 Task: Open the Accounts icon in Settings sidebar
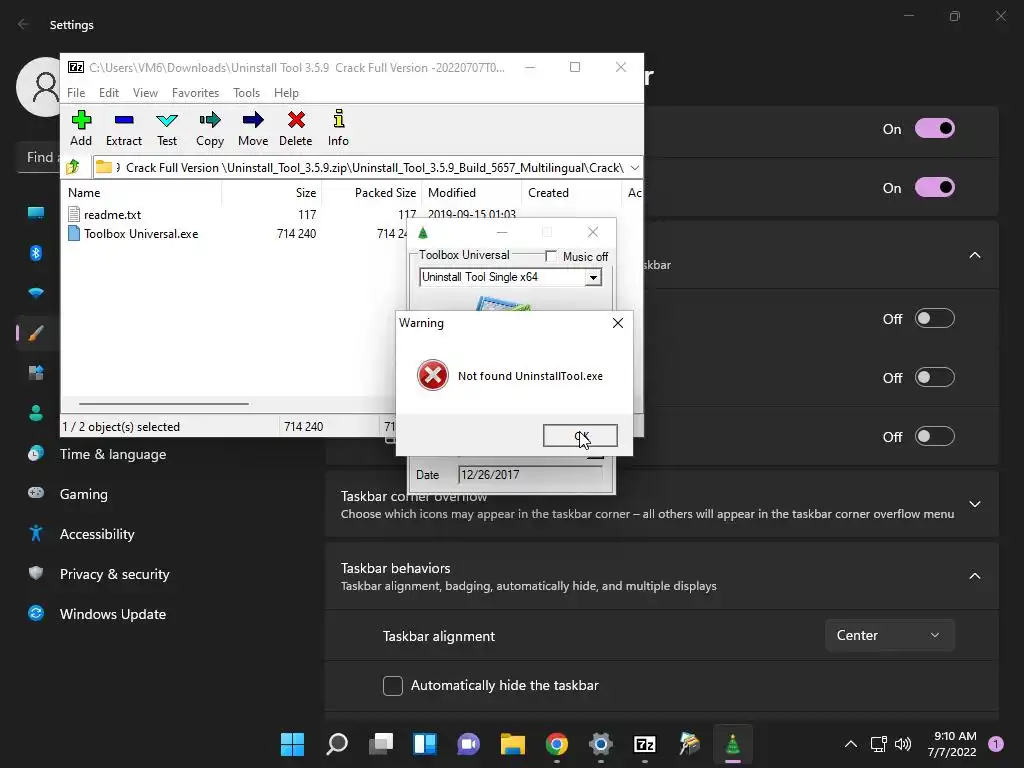tap(36, 413)
